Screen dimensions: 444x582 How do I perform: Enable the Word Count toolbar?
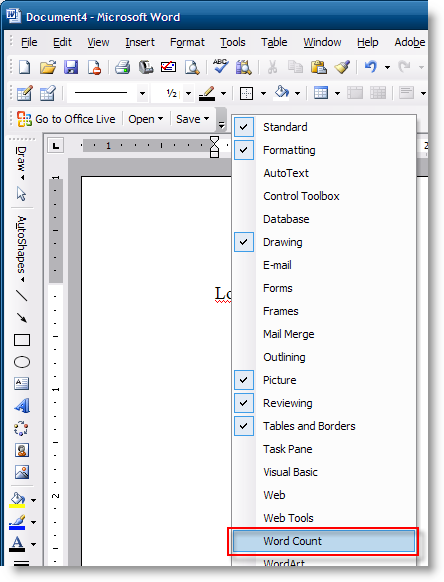pyautogui.click(x=324, y=541)
